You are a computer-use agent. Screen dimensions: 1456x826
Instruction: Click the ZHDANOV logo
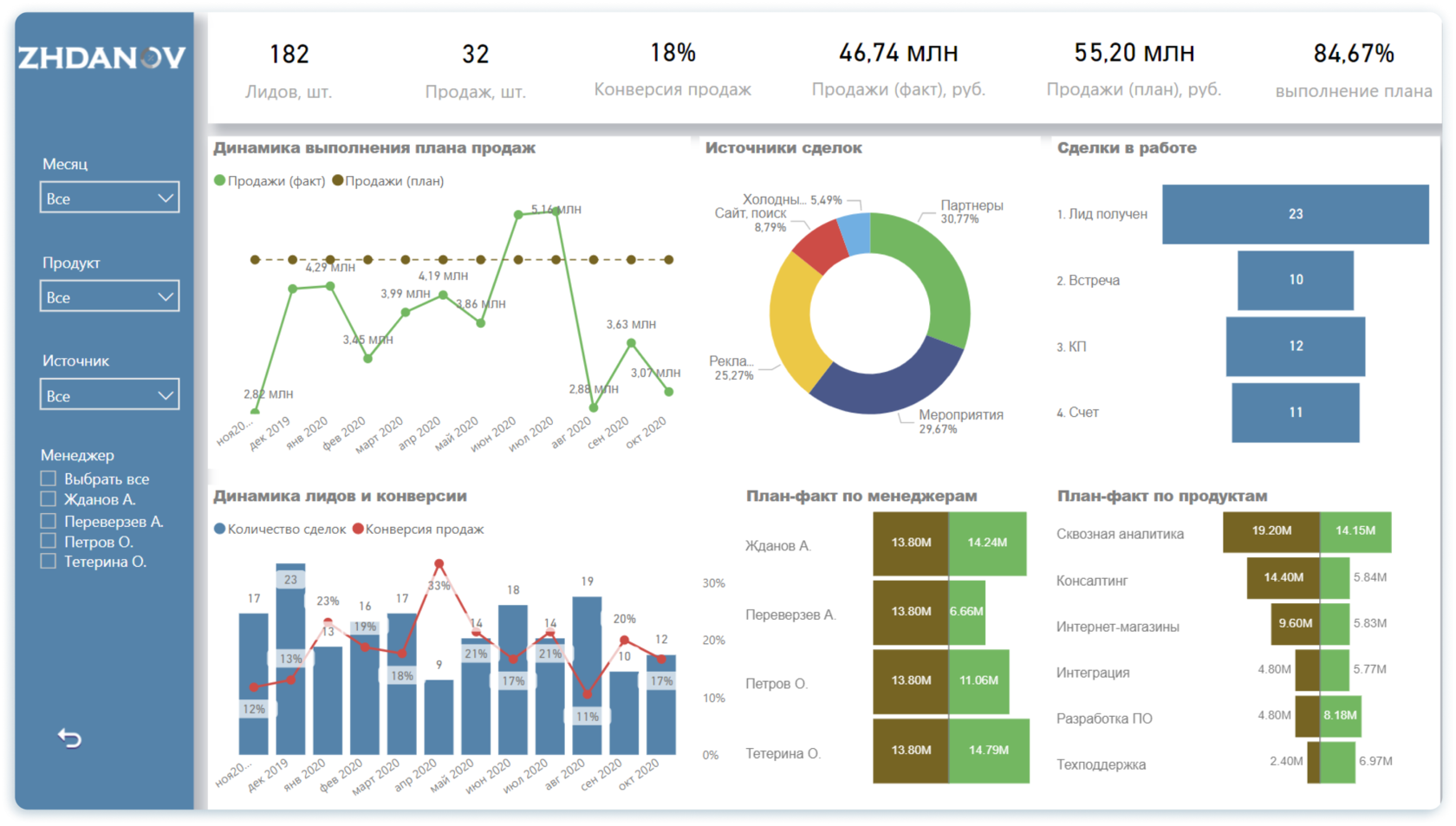102,58
